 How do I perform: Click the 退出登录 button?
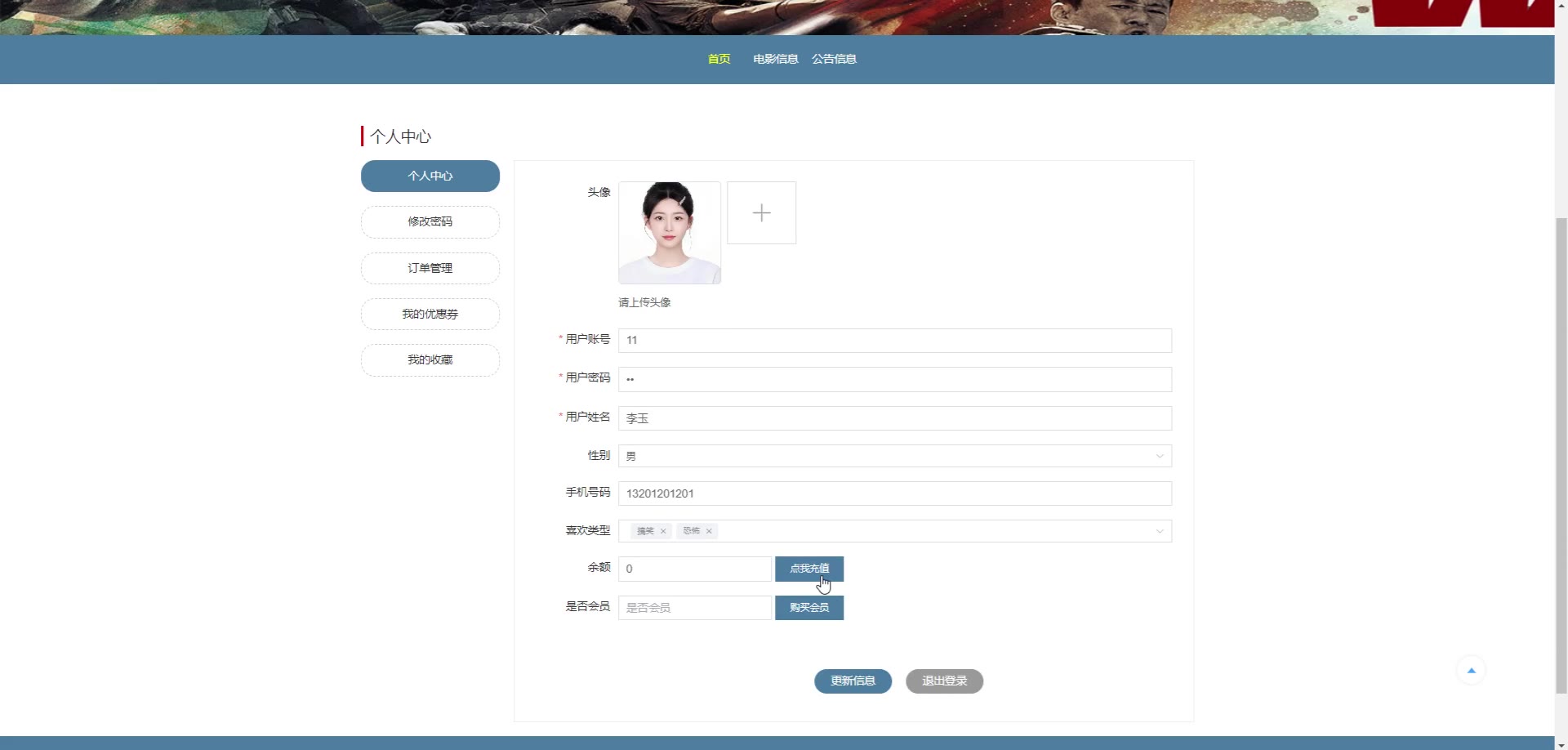point(944,681)
